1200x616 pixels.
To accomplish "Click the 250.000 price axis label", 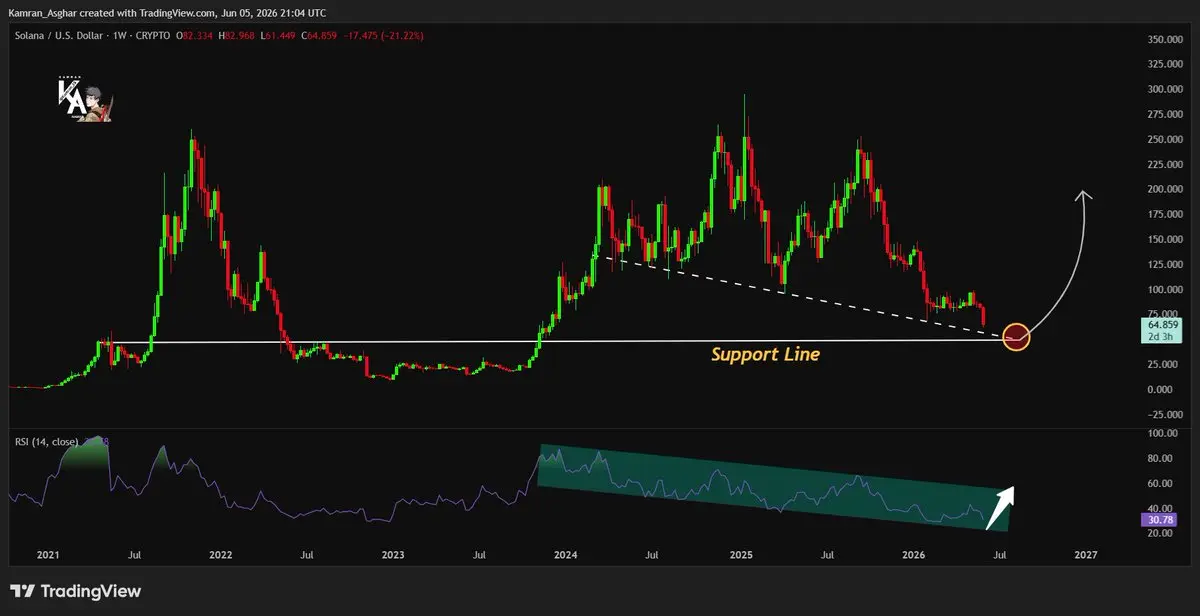I will (1164, 140).
